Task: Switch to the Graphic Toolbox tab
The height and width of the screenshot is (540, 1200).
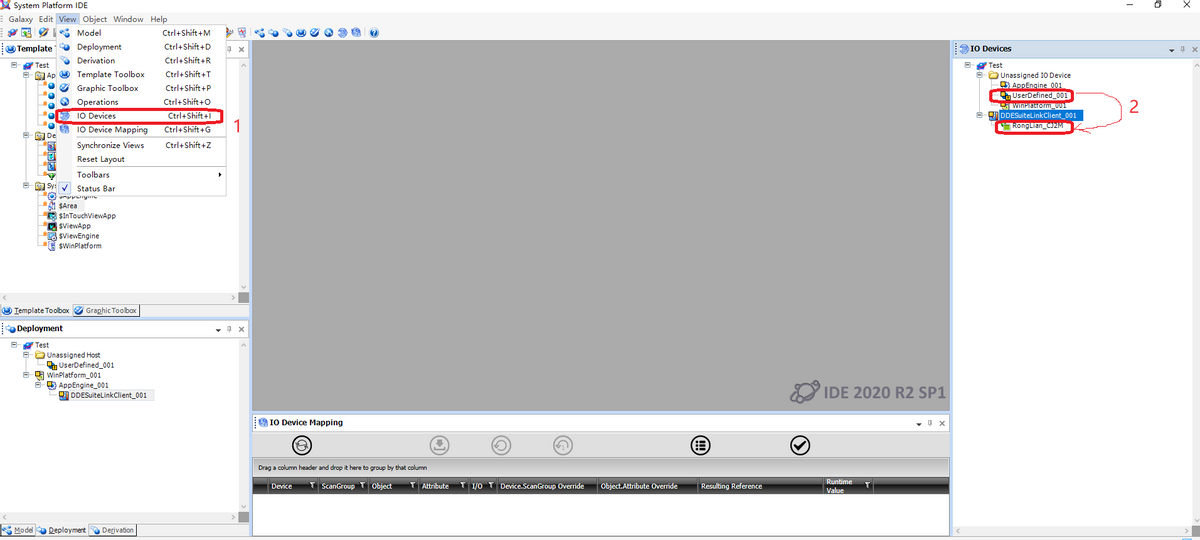Action: click(x=106, y=311)
